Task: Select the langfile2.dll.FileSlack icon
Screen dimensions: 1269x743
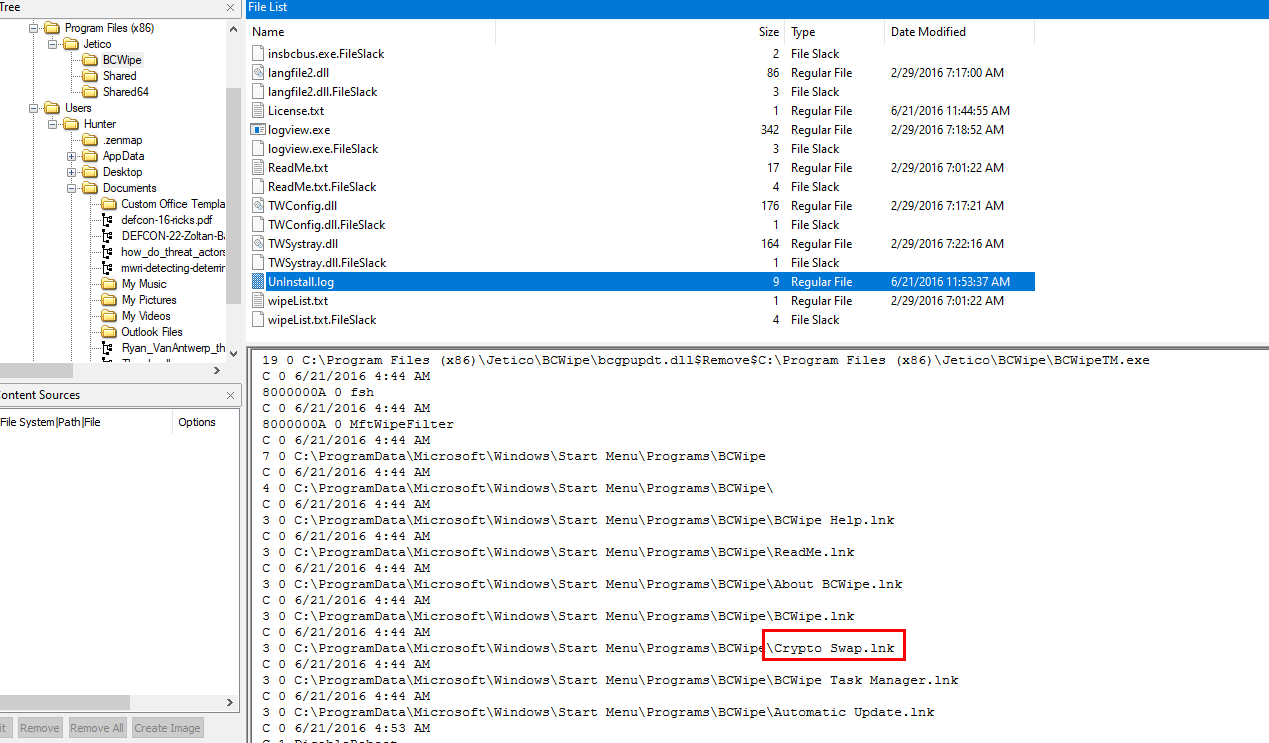Action: 258,92
